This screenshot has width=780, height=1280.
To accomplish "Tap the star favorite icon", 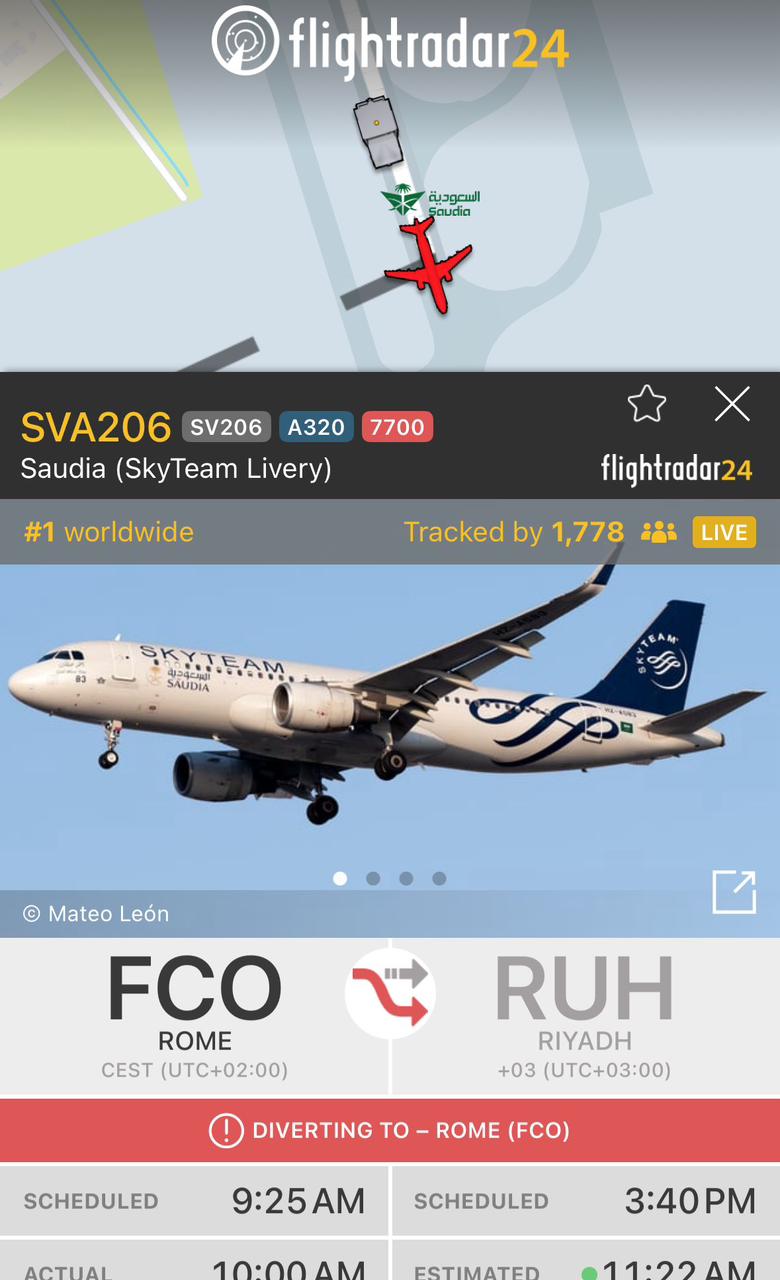I will pyautogui.click(x=647, y=404).
